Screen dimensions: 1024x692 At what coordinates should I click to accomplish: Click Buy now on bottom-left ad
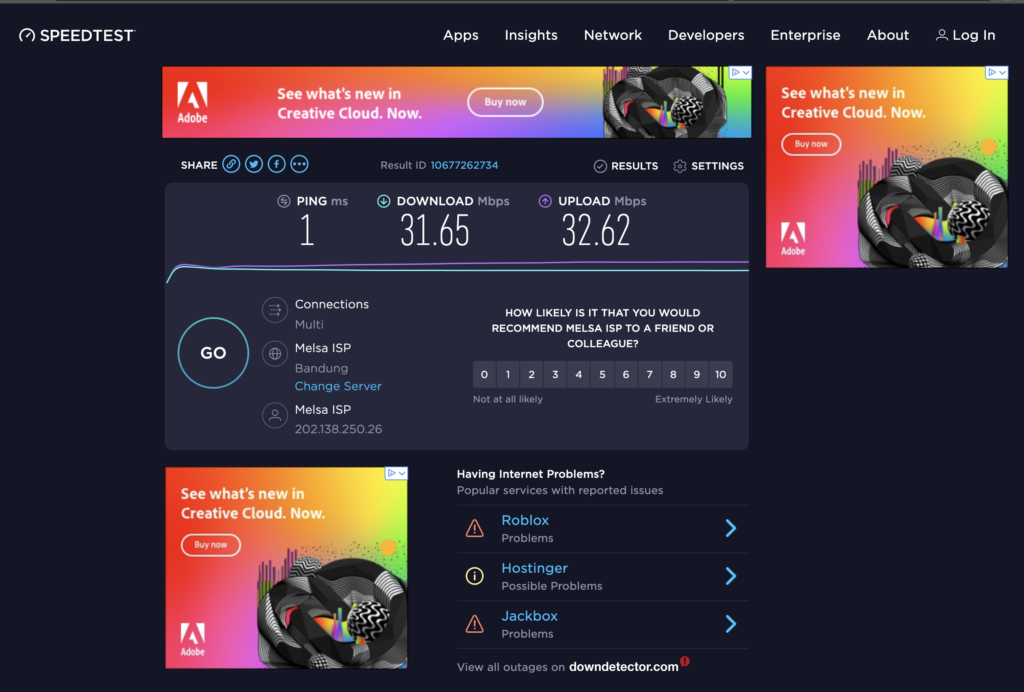pos(211,544)
